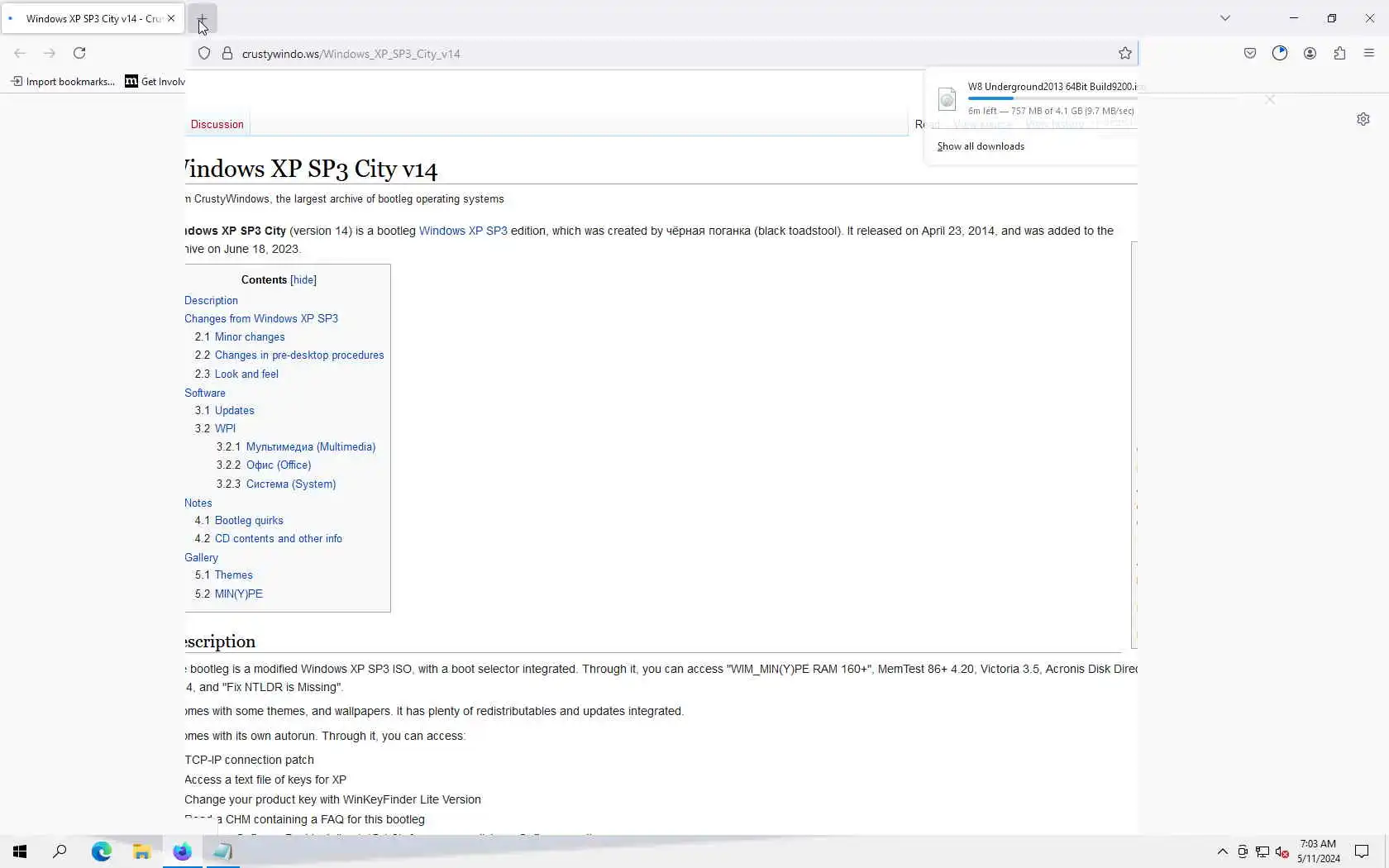Viewport: 1389px width, 868px height.
Task: Open Windows Start menu
Action: point(20,851)
